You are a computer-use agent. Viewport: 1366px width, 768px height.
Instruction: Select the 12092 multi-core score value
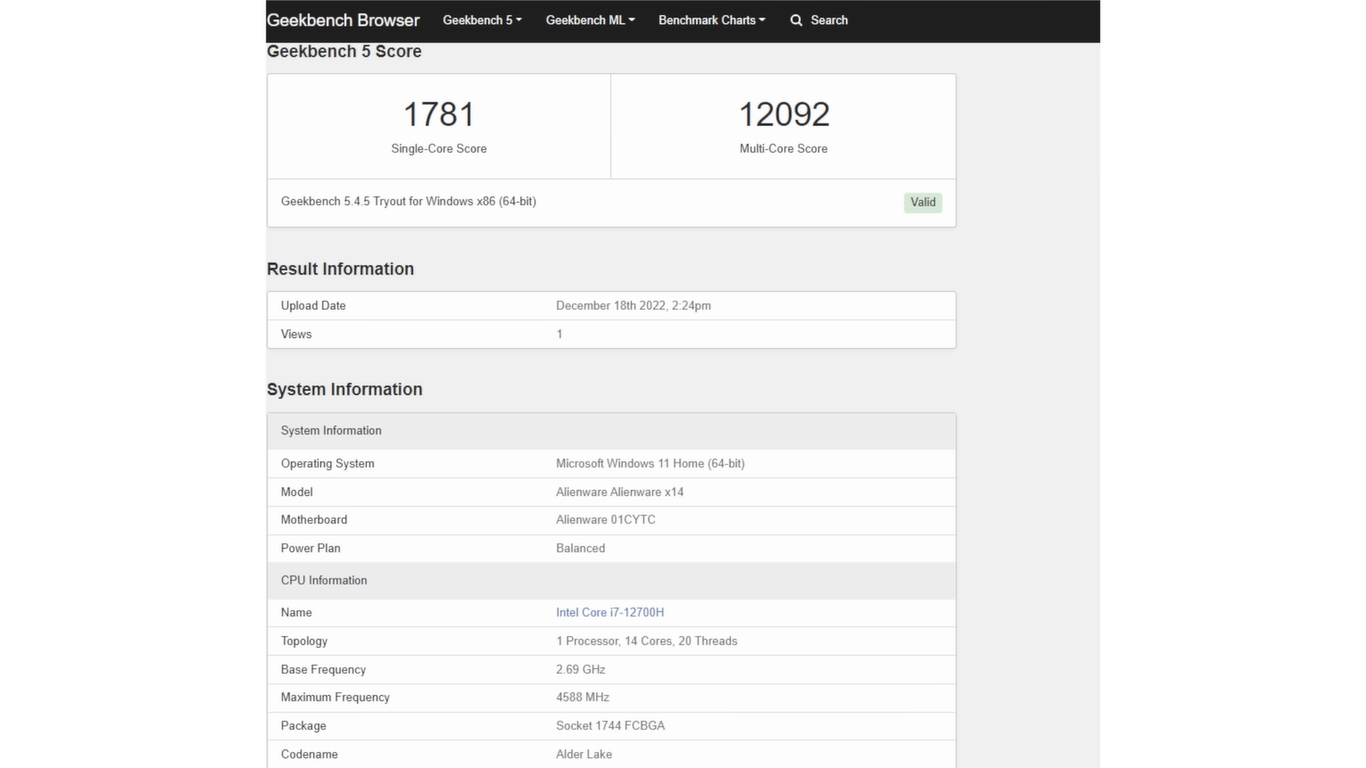pos(784,114)
